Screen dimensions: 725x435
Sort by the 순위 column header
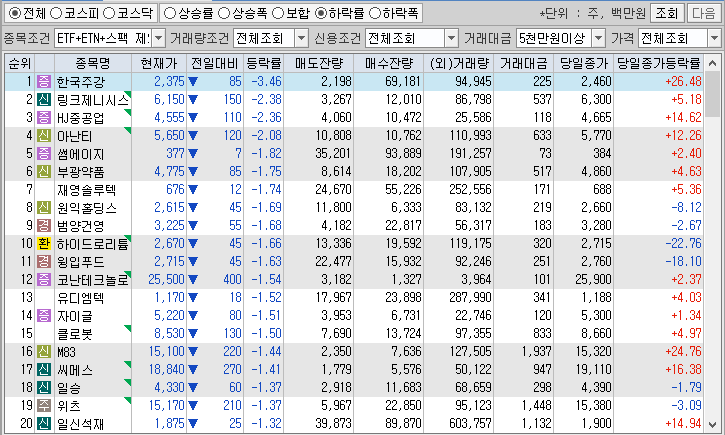point(20,63)
